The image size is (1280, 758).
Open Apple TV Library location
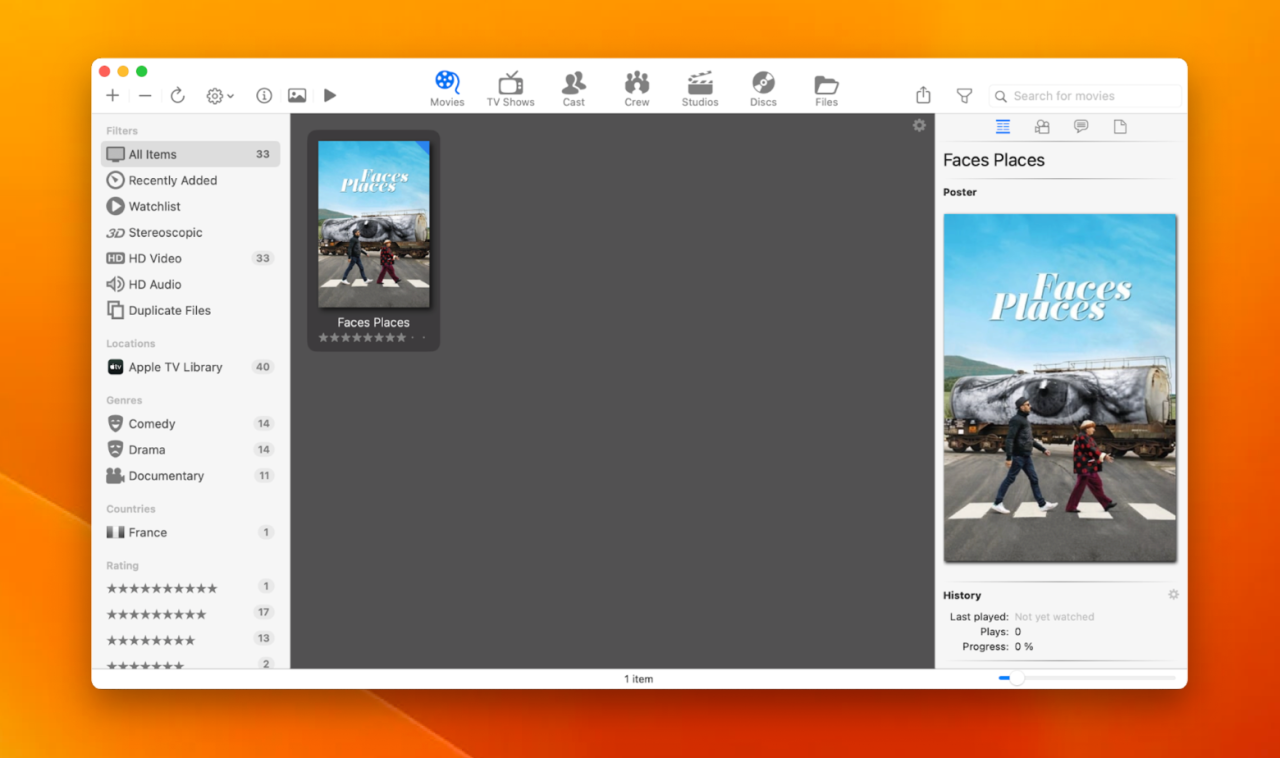pos(190,367)
